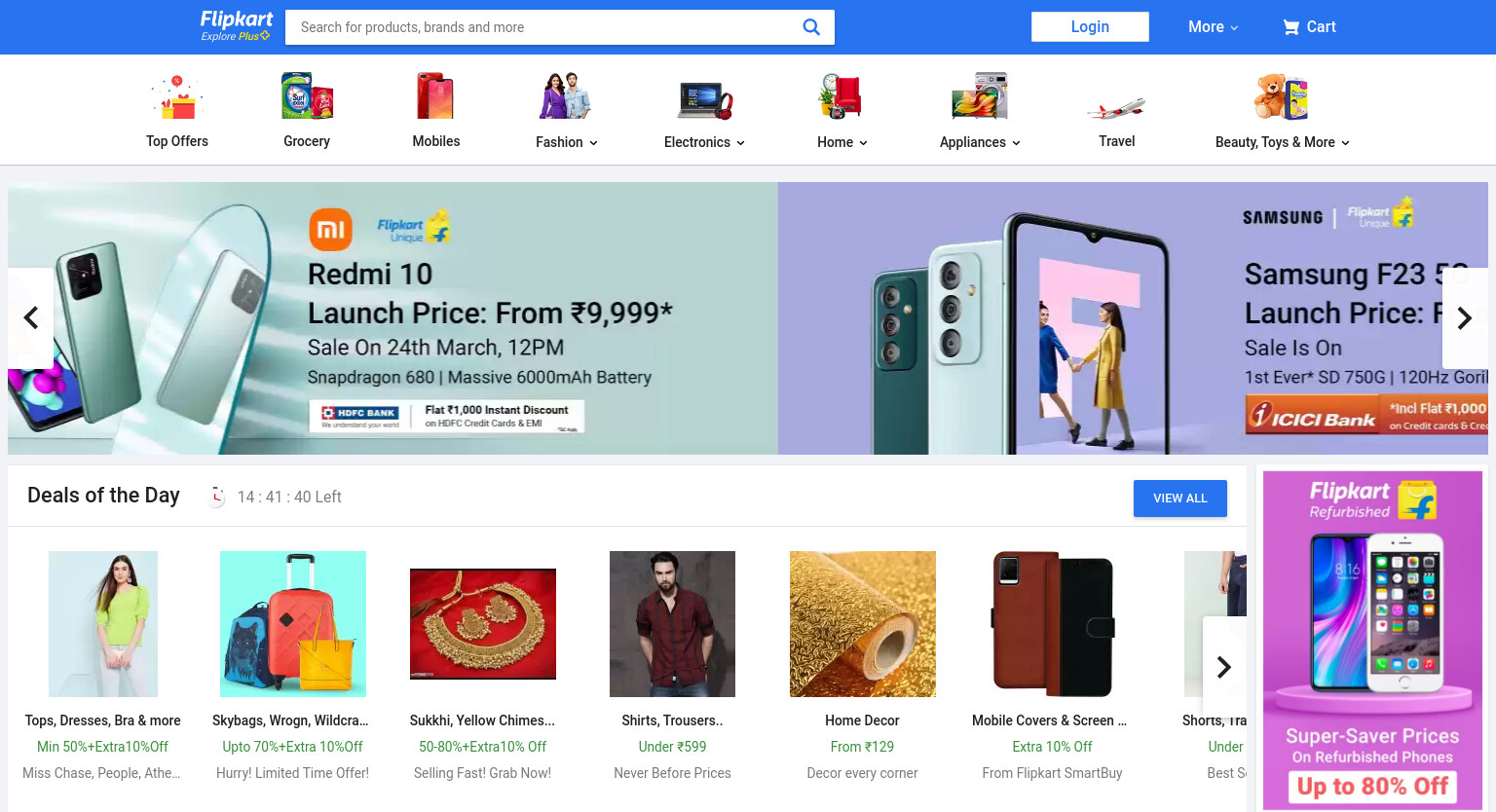Click the search magnifier icon
The width and height of the screenshot is (1496, 812).
[810, 27]
